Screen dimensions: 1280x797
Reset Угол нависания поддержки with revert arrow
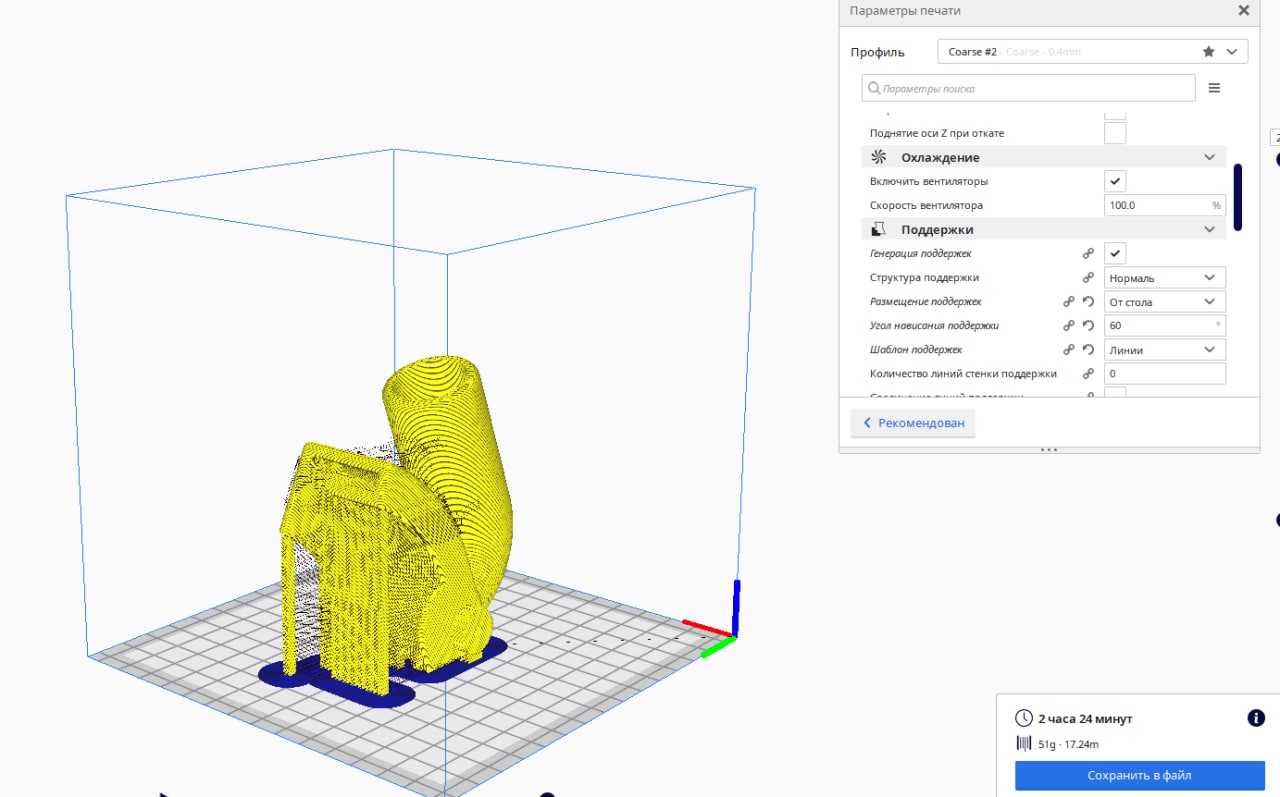pos(1088,325)
